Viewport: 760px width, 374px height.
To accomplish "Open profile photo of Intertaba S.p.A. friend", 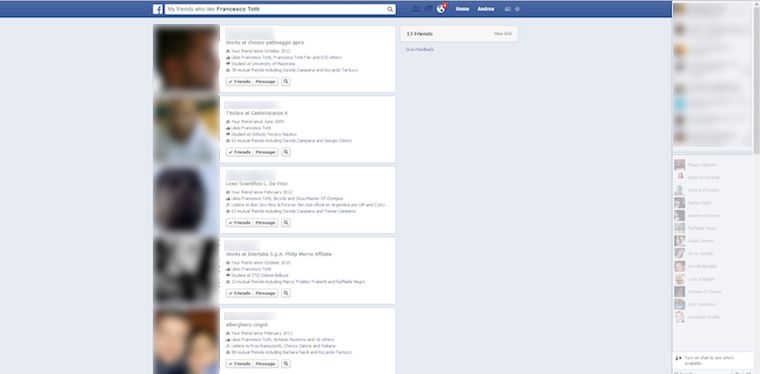I will [x=186, y=270].
